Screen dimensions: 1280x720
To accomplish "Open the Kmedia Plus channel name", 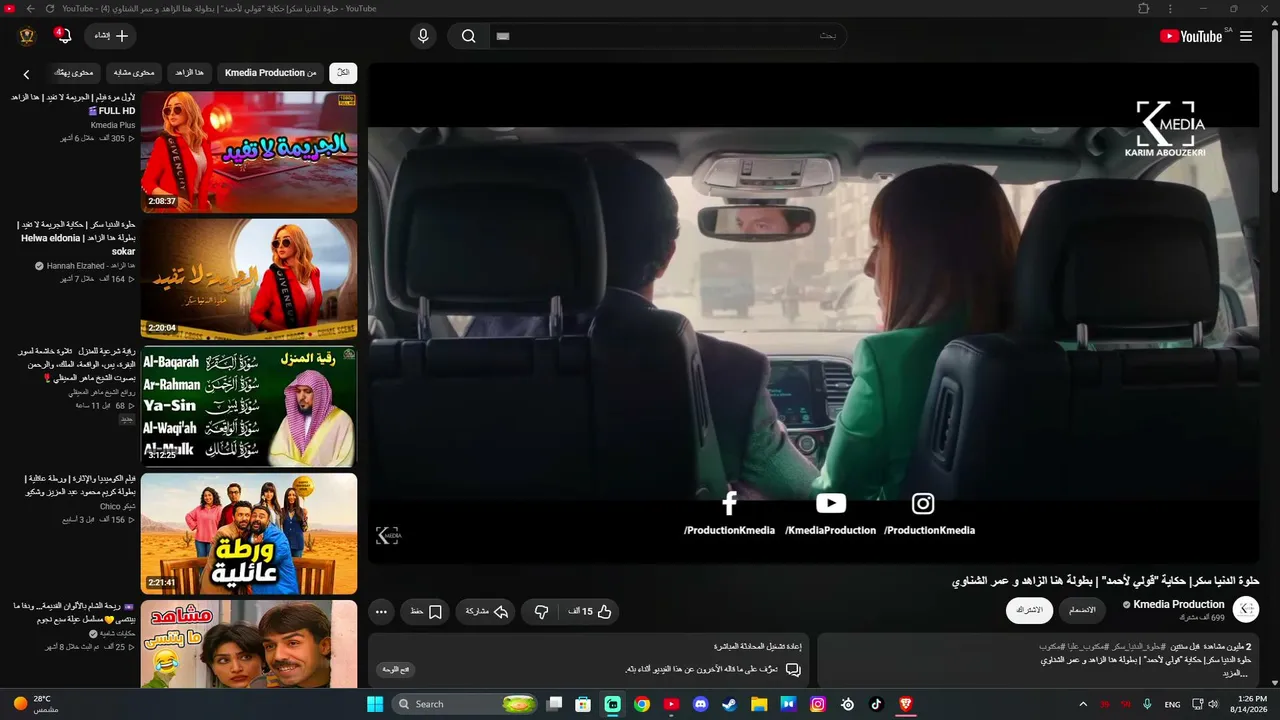I will pyautogui.click(x=113, y=125).
